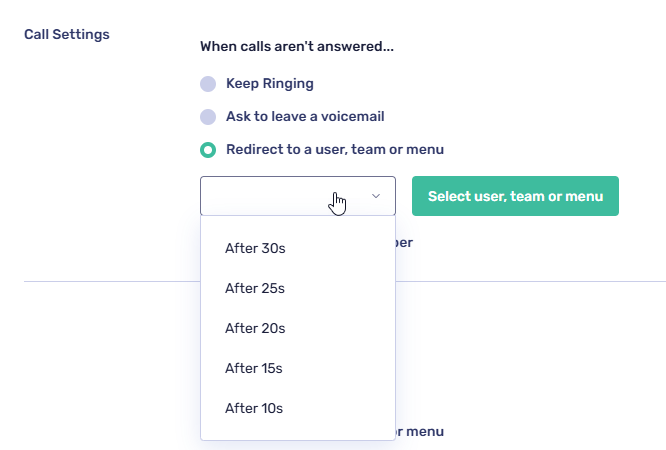Click the "When calls aren't answered..." heading text
666x450 pixels.
coord(297,46)
